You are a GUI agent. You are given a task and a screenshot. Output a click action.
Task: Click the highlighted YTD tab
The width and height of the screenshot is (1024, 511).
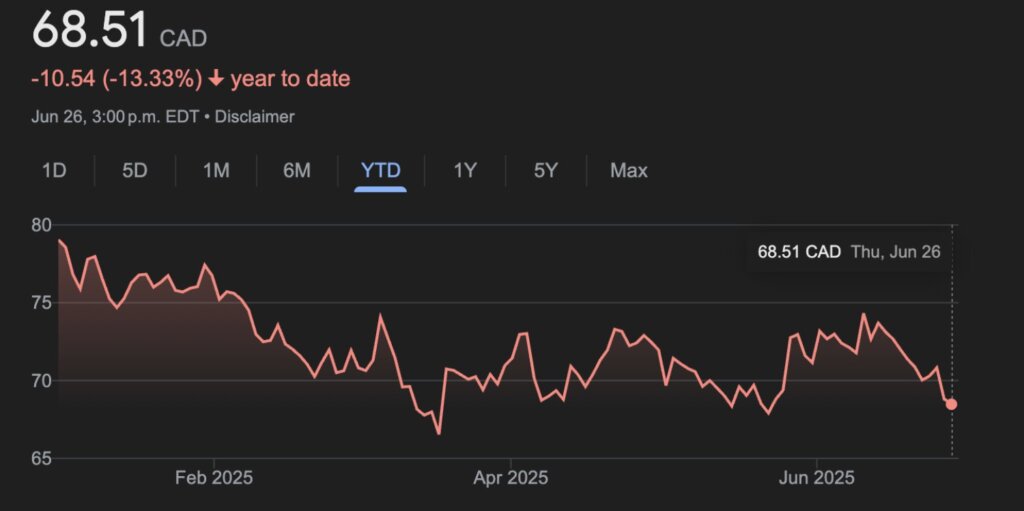(x=380, y=171)
